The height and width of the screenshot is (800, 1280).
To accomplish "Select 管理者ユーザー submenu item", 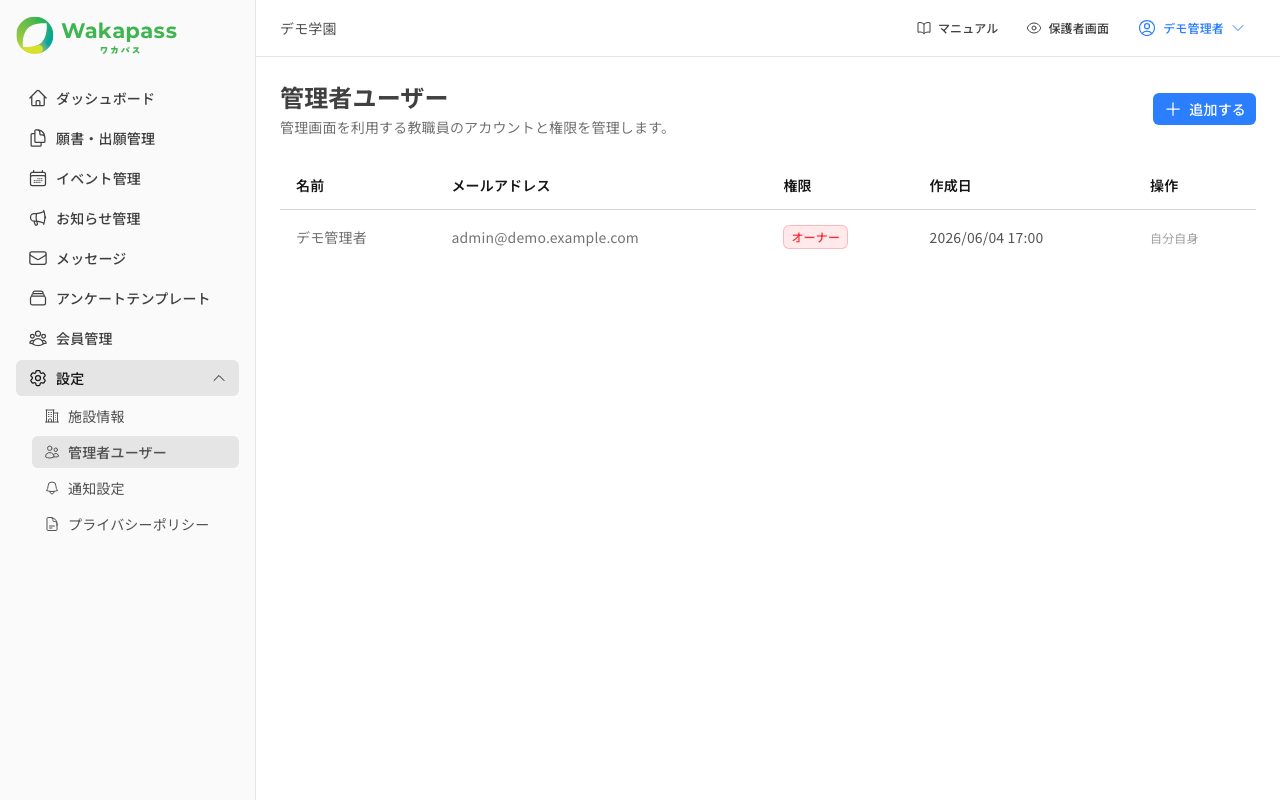I will 135,452.
